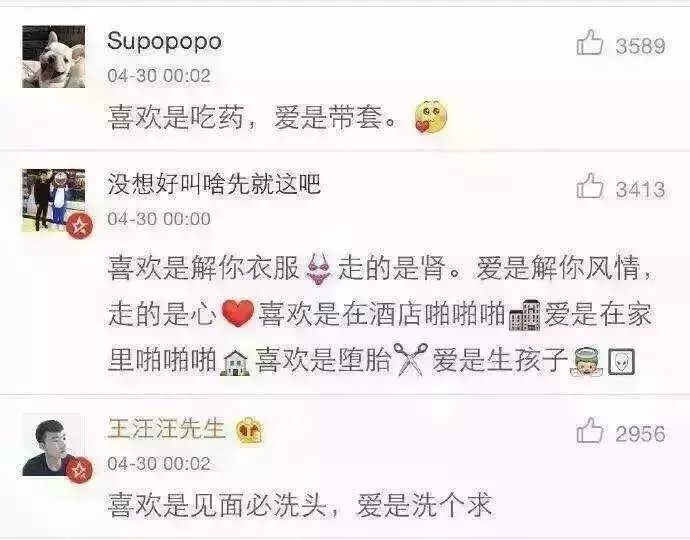Image resolution: width=690 pixels, height=540 pixels.
Task: Open 没想好叫啥先就这吧 user avatar
Action: [54, 200]
